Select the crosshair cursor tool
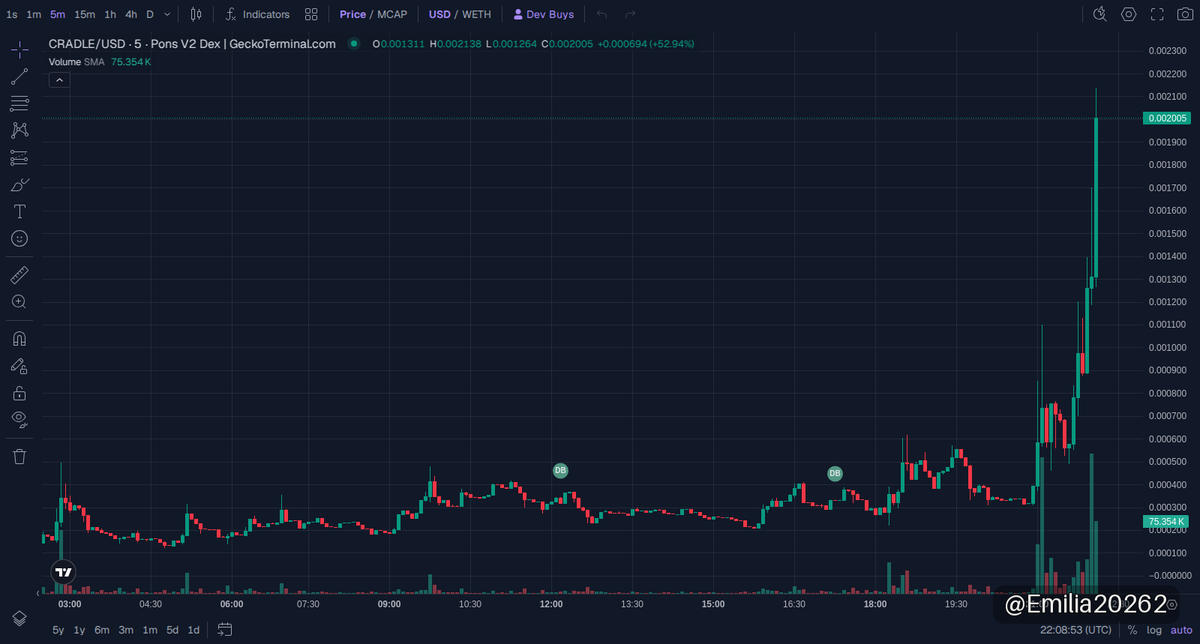This screenshot has width=1200, height=644. [19, 50]
